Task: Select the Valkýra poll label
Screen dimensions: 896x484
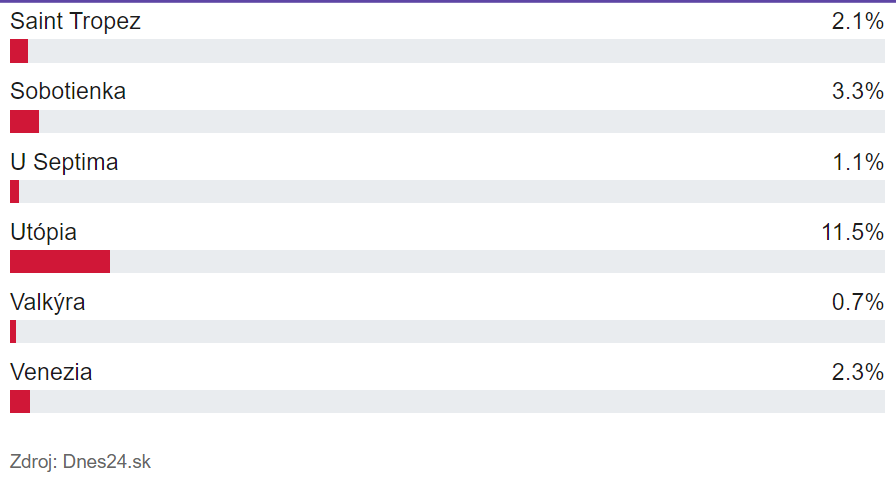Action: pos(47,302)
